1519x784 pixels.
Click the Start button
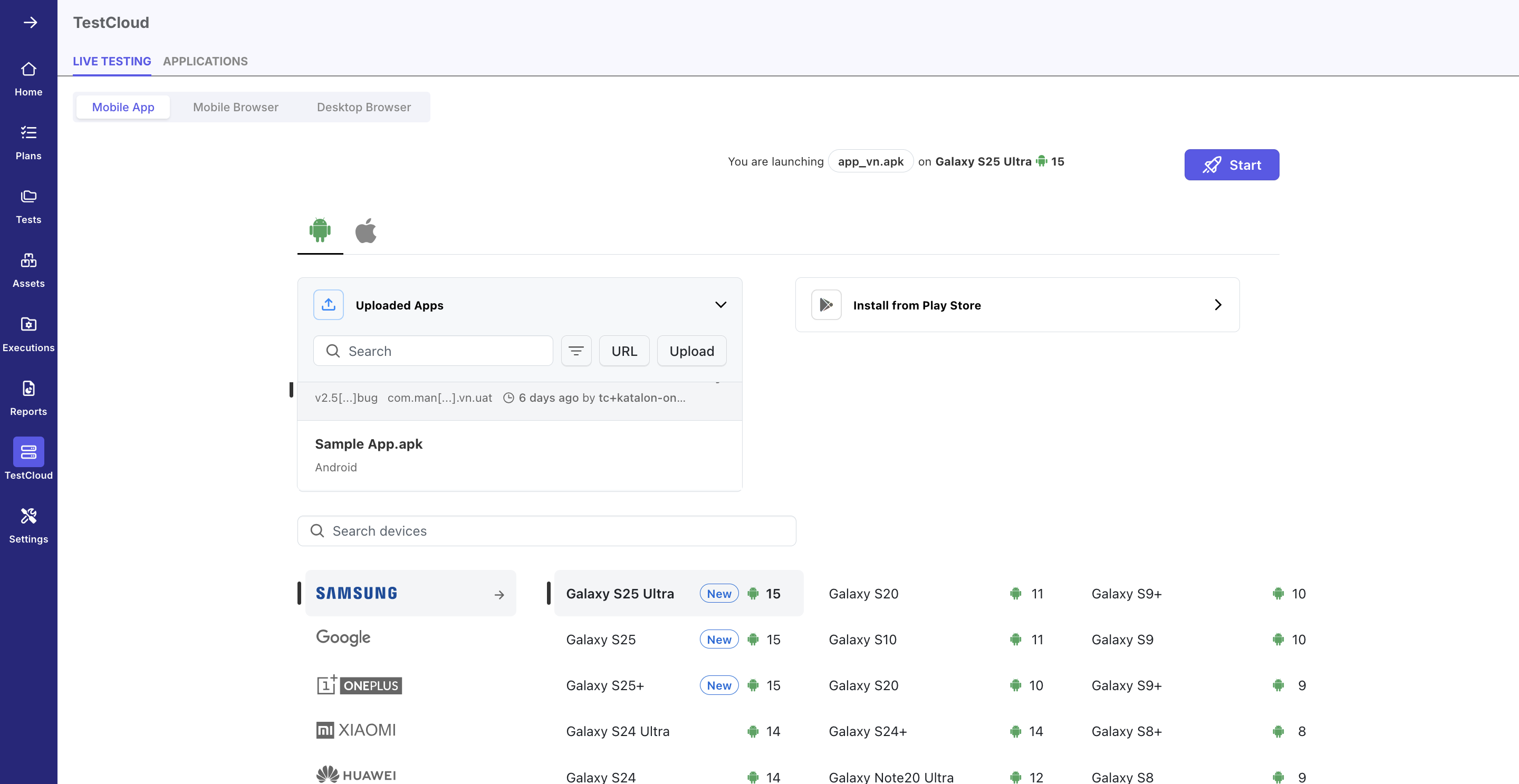(1232, 164)
